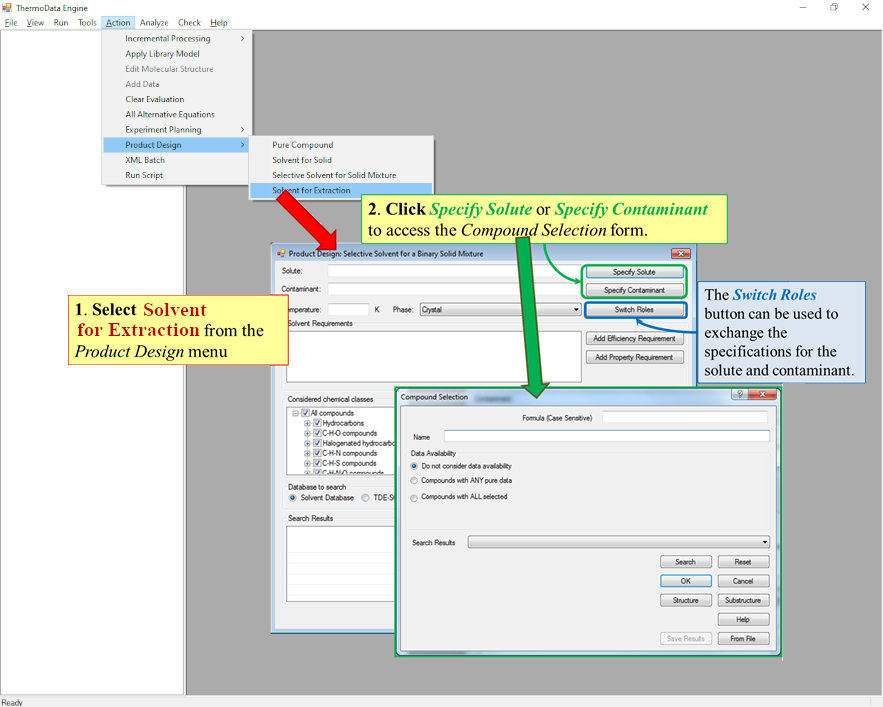Screen dimensions: 883x707
Task: Toggle the C-H-N compounds checkbox
Action: click(x=317, y=453)
